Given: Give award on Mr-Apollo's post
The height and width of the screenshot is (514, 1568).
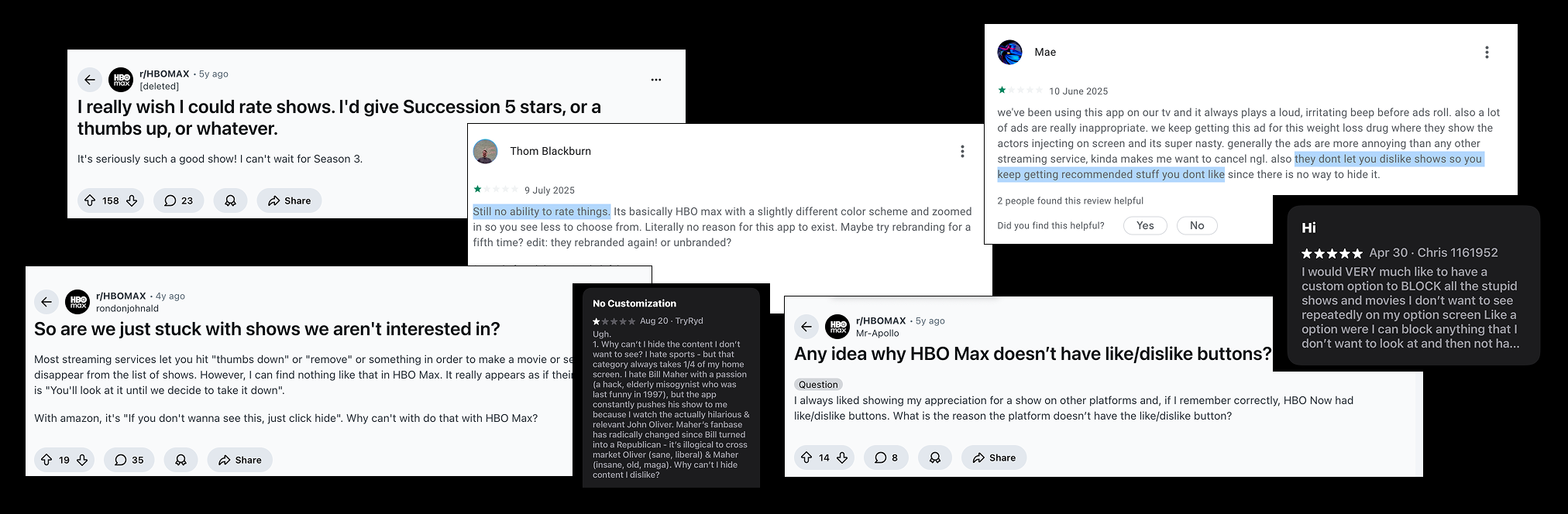Looking at the screenshot, I should (x=935, y=457).
